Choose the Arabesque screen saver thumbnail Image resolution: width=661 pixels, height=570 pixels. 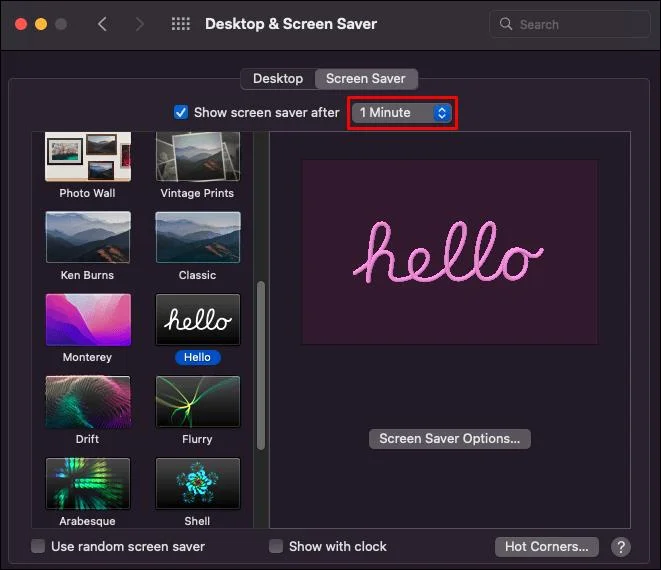pyautogui.click(x=88, y=484)
